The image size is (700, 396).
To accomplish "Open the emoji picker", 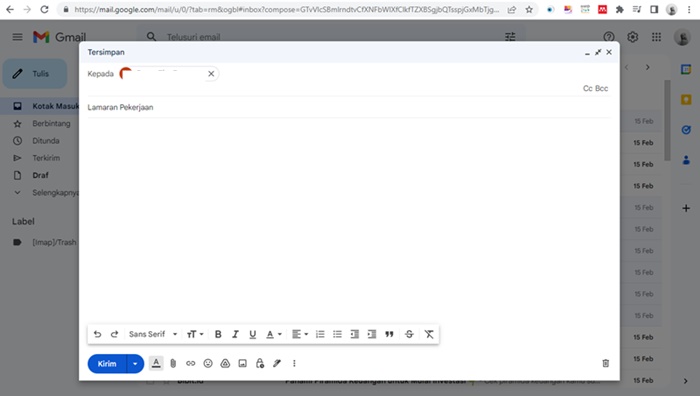I will click(208, 363).
